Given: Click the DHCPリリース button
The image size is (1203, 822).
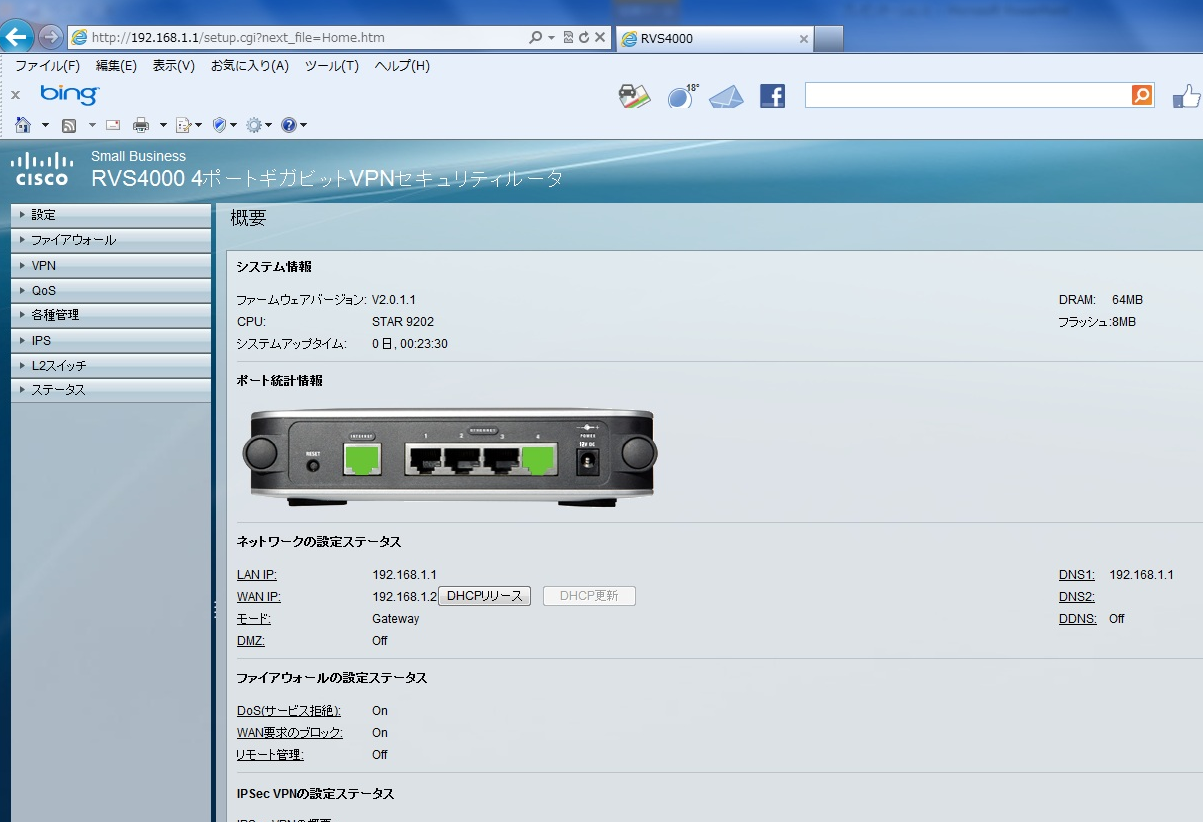Looking at the screenshot, I should 485,596.
